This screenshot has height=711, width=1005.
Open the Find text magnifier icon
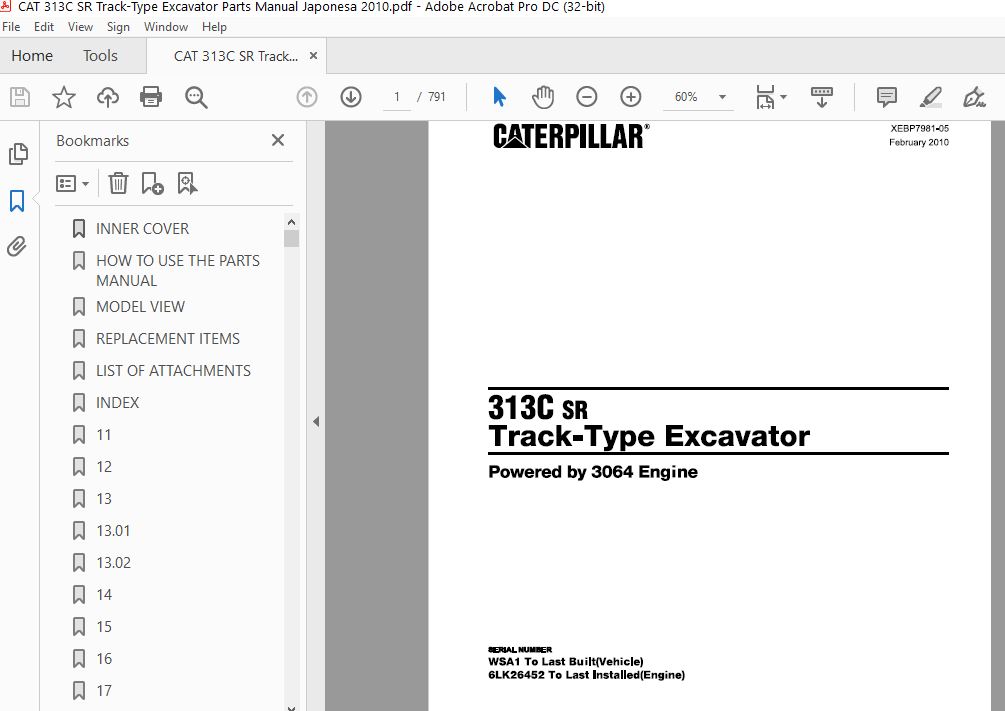(195, 97)
